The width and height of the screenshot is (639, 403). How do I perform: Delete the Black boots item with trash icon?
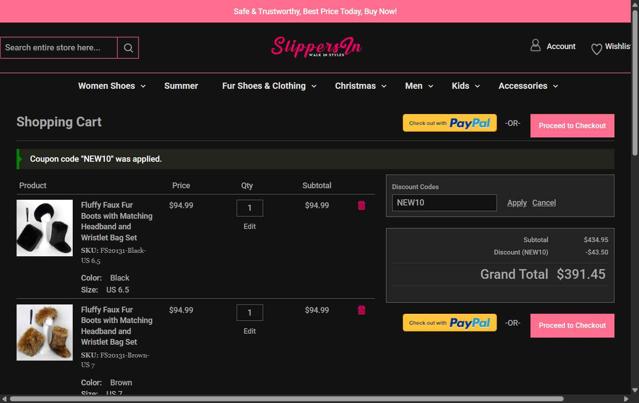click(361, 205)
